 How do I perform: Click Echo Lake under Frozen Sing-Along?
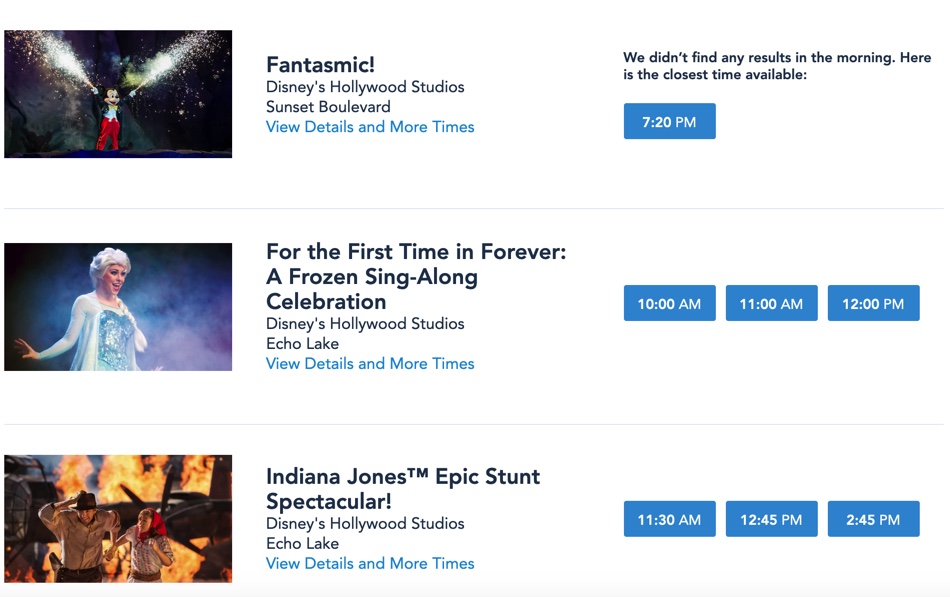pyautogui.click(x=302, y=344)
